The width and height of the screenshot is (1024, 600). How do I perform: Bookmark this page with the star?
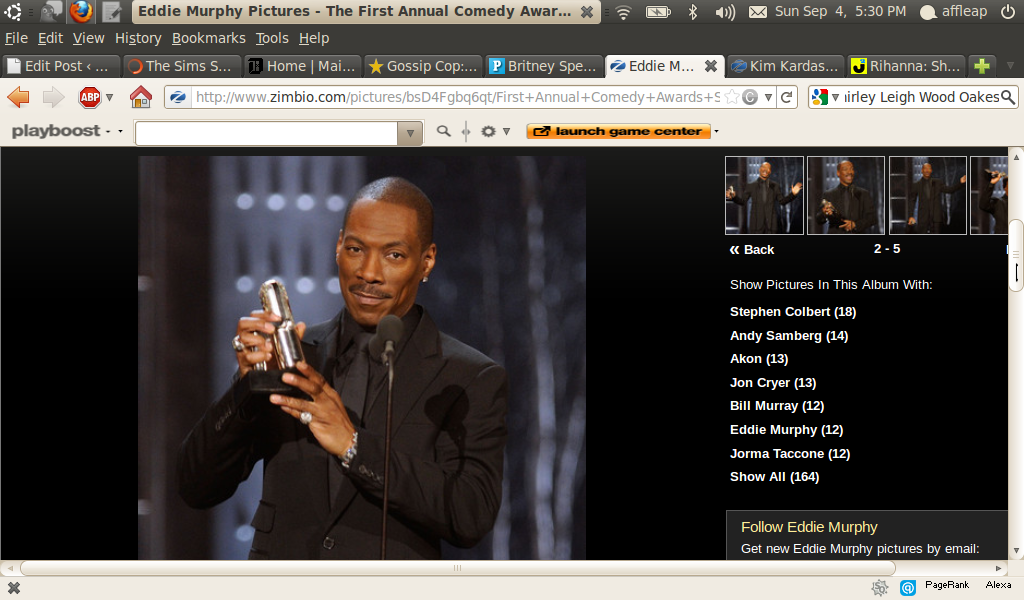pyautogui.click(x=732, y=97)
